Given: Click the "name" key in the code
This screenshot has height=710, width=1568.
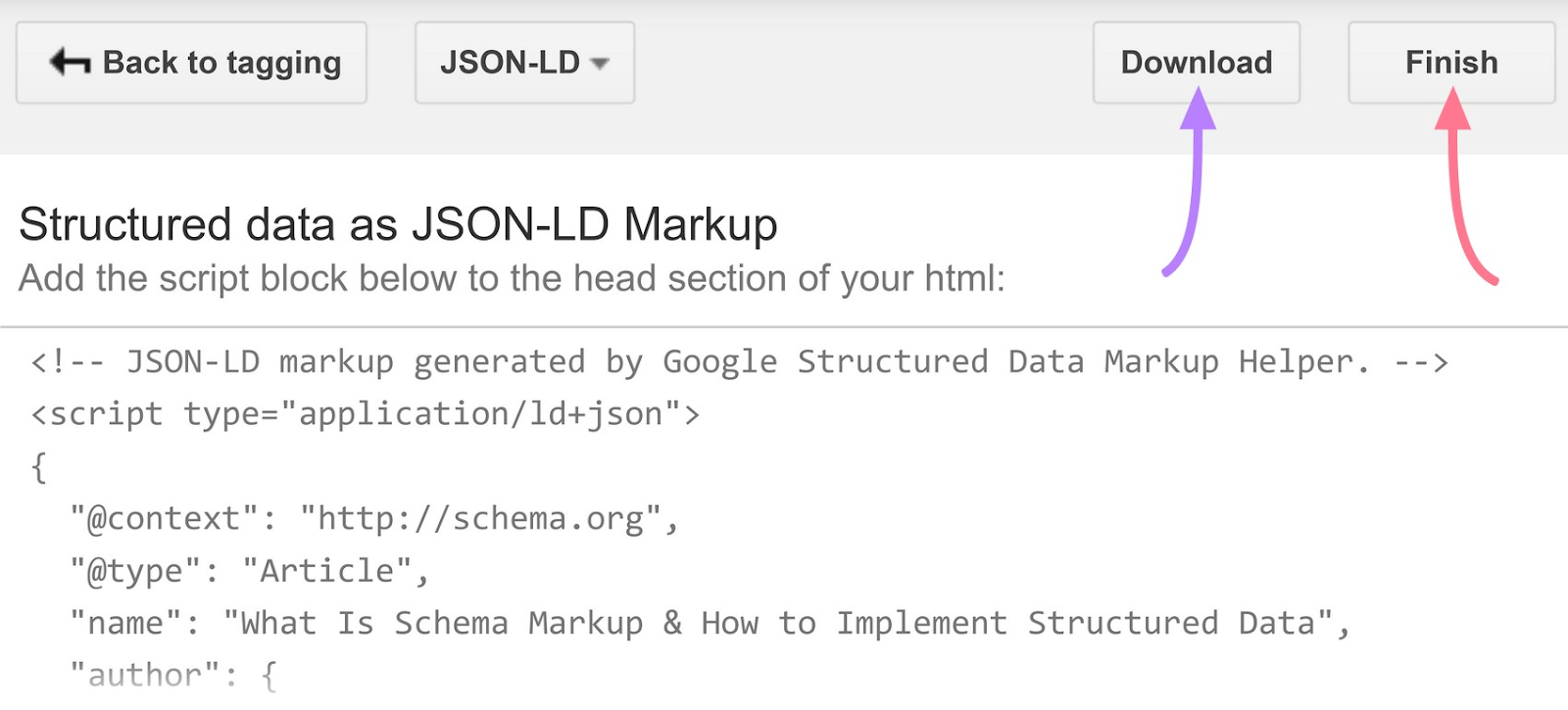Looking at the screenshot, I should [x=125, y=623].
